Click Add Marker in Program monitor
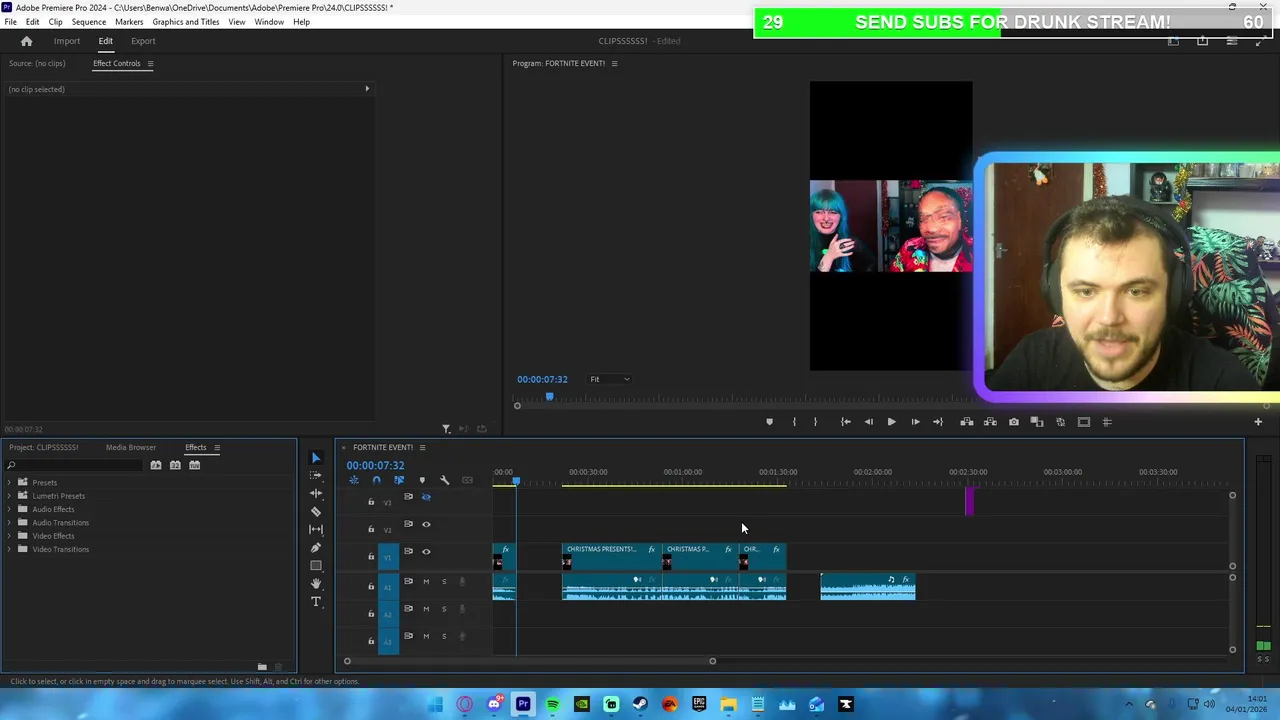This screenshot has width=1280, height=720. [x=769, y=422]
